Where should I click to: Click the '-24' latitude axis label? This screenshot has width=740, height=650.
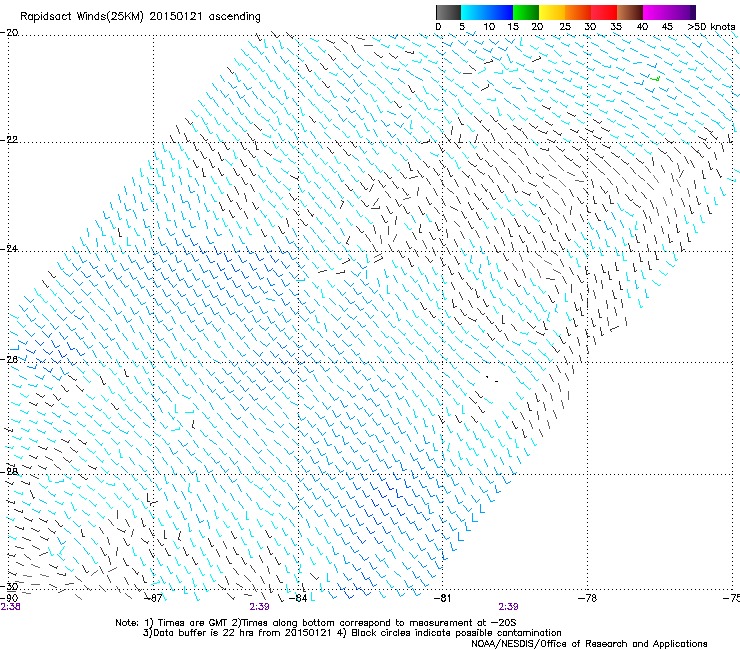(9, 249)
